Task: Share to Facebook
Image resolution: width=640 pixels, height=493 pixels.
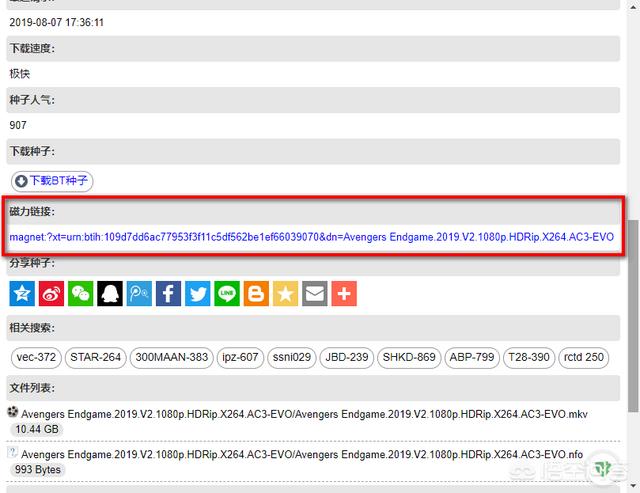Action: click(169, 293)
